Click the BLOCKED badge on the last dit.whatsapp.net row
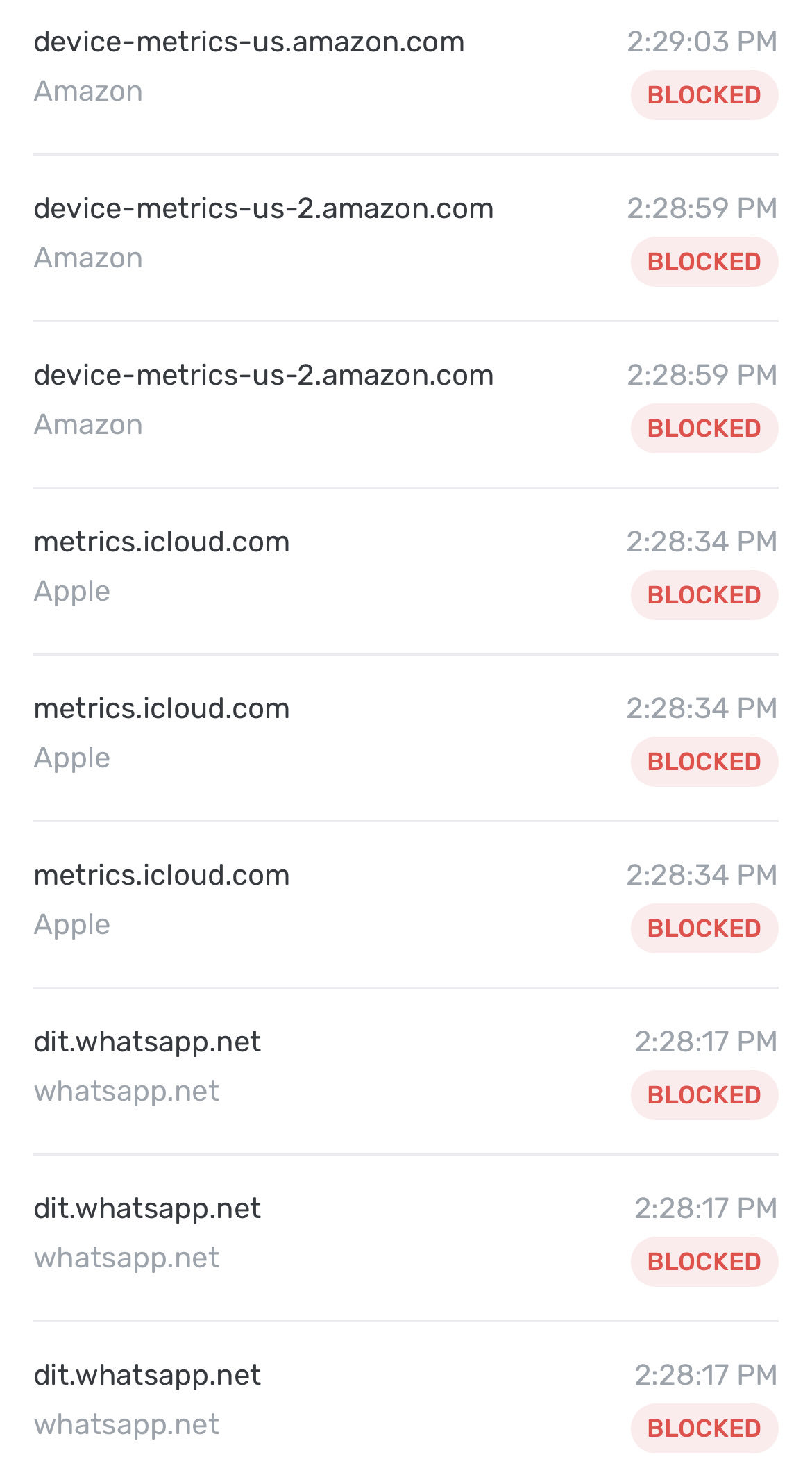The image size is (812, 1484). click(x=704, y=1428)
